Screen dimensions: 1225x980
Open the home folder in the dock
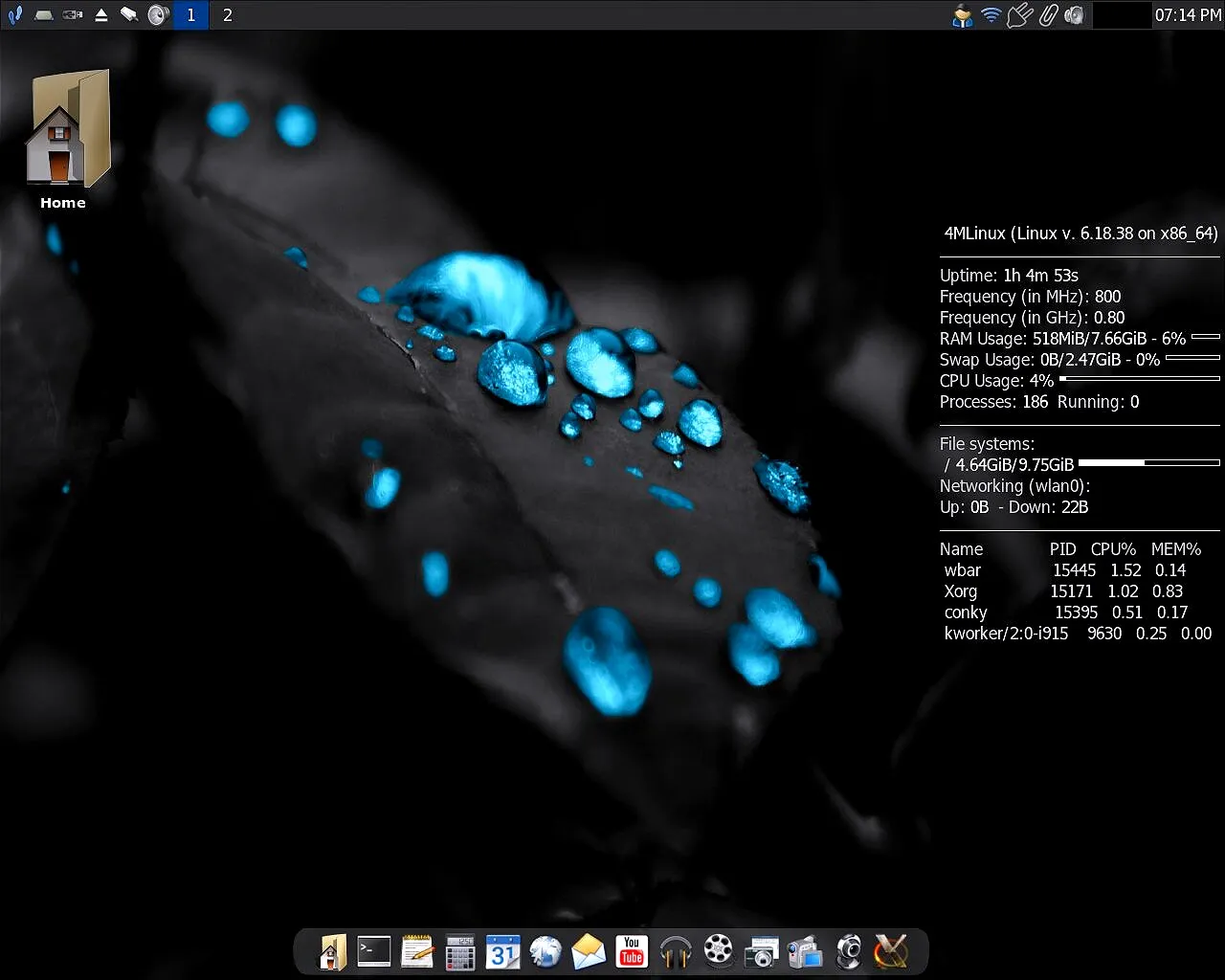(x=332, y=952)
